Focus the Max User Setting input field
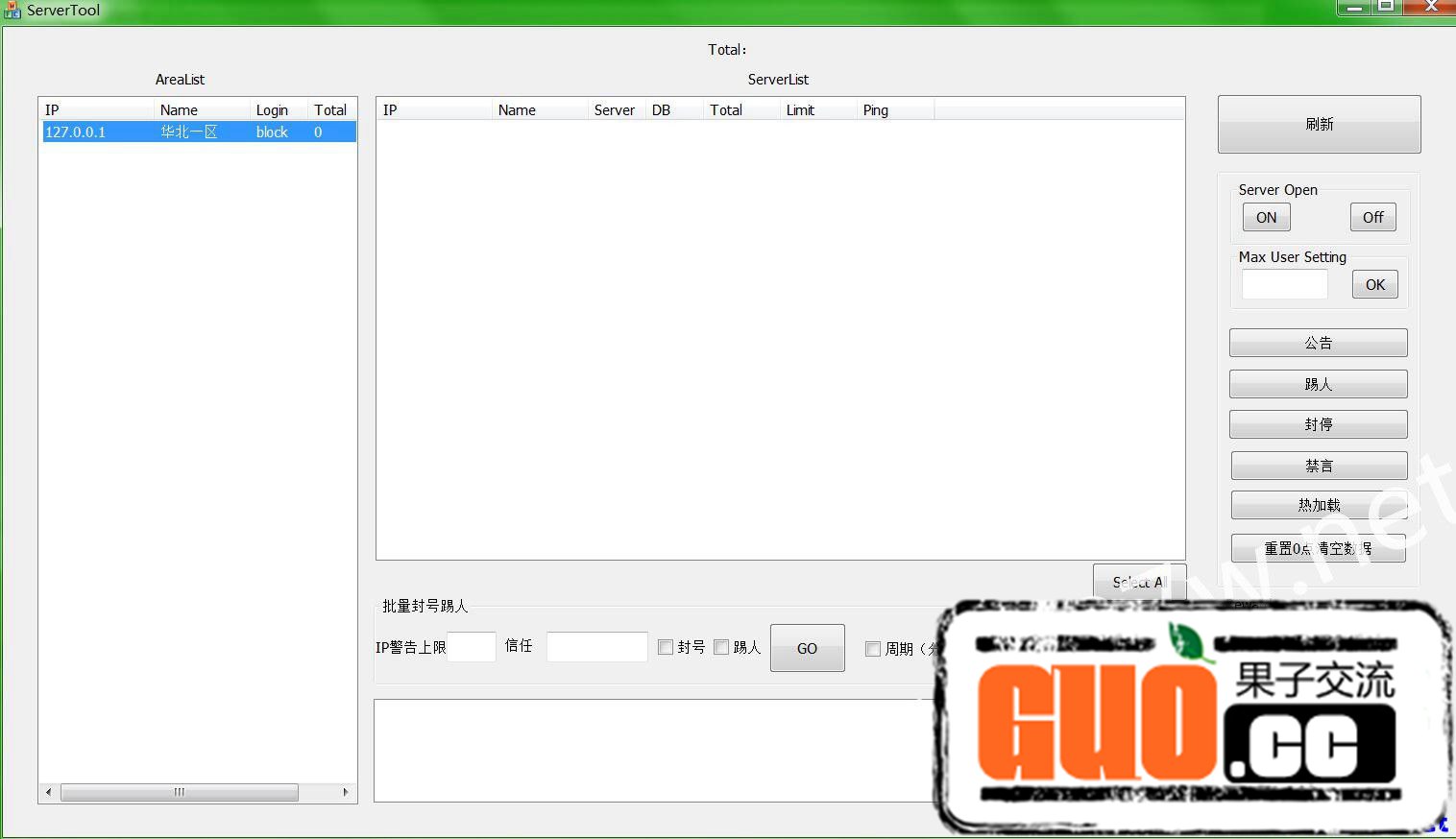 (1284, 285)
